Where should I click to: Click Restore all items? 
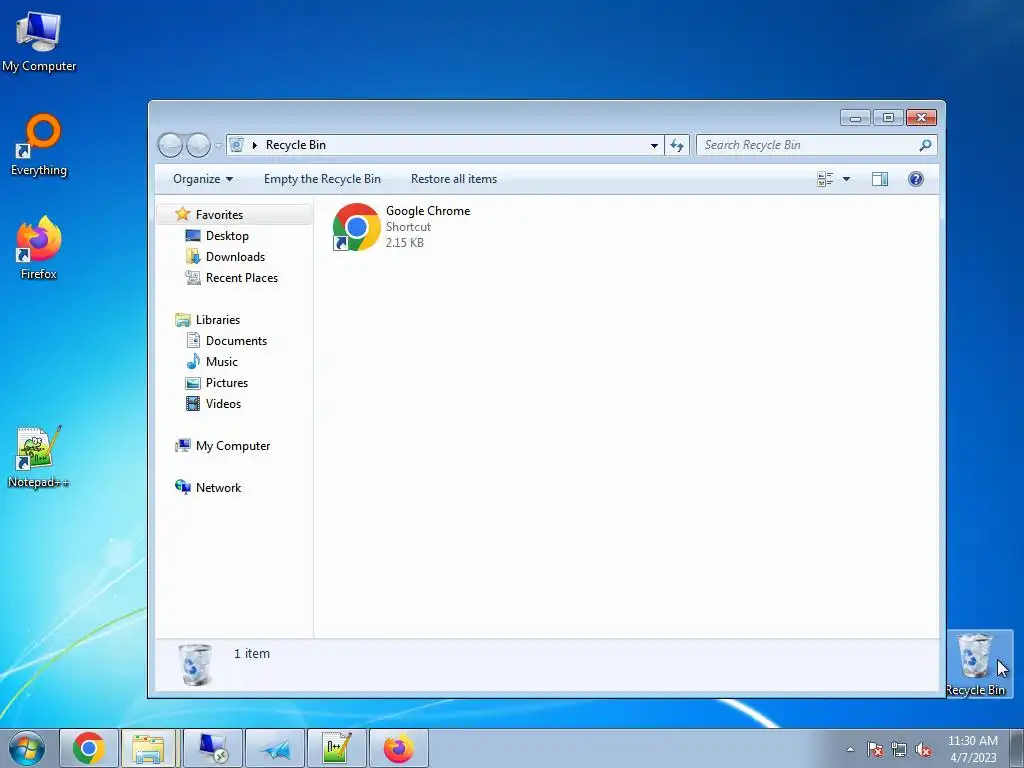pos(454,179)
